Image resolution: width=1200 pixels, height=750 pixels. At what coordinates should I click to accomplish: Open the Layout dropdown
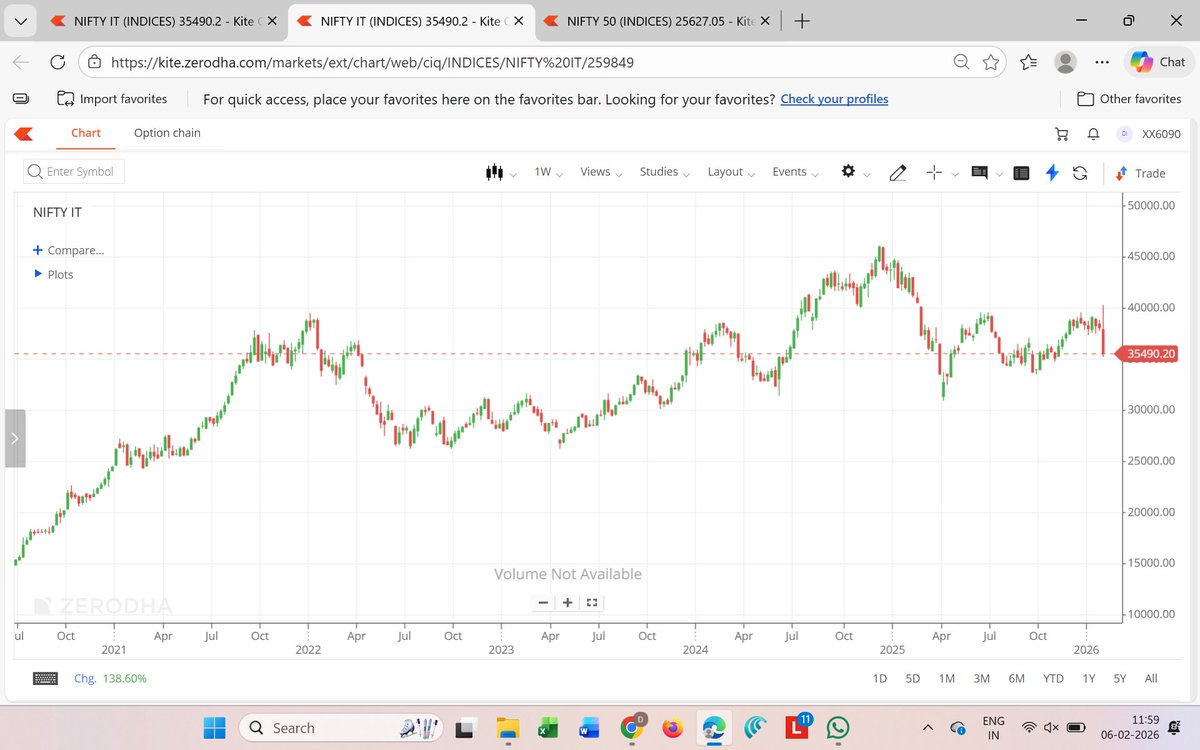coord(732,172)
